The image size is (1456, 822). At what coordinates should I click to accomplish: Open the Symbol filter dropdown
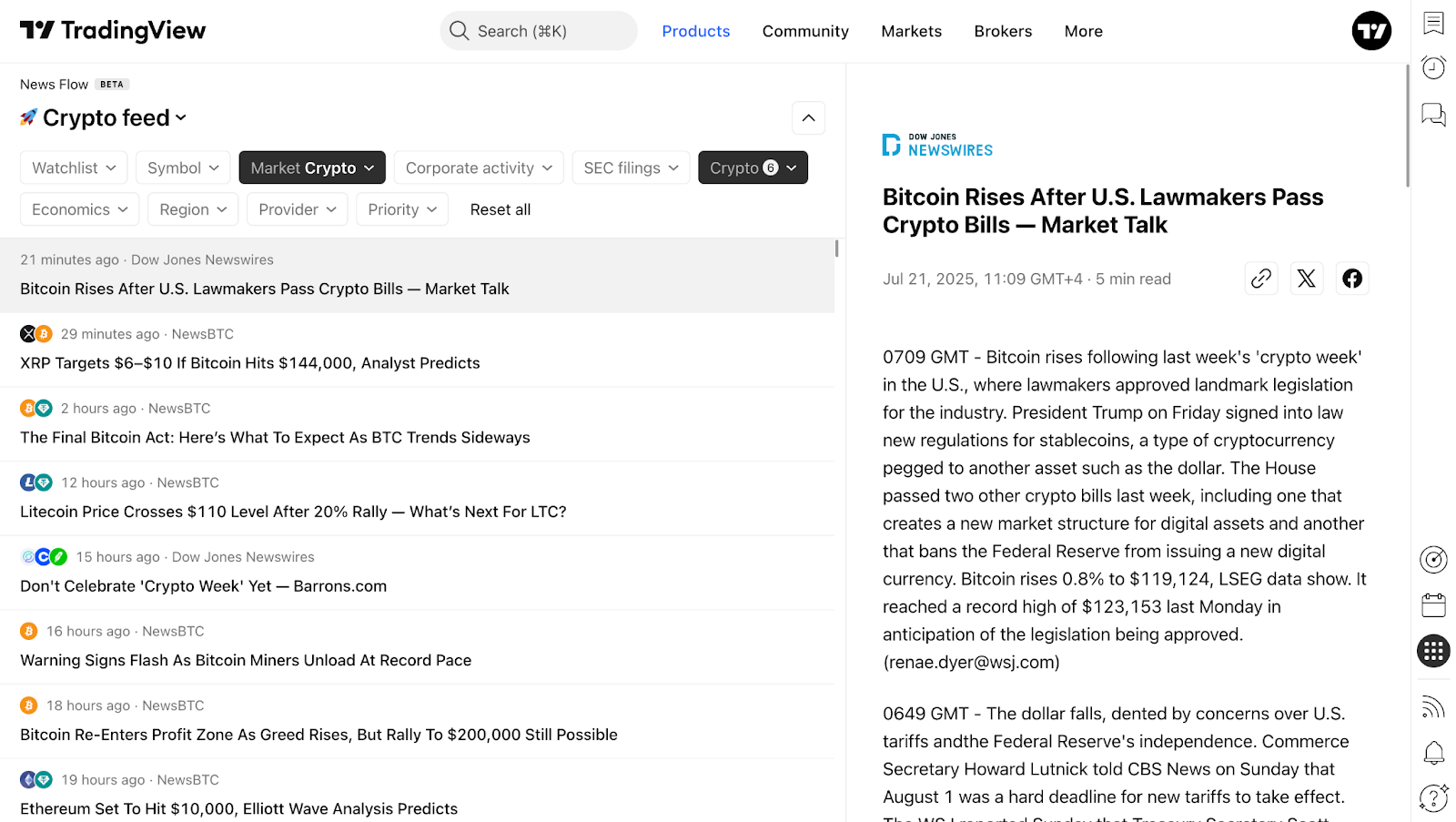(183, 167)
